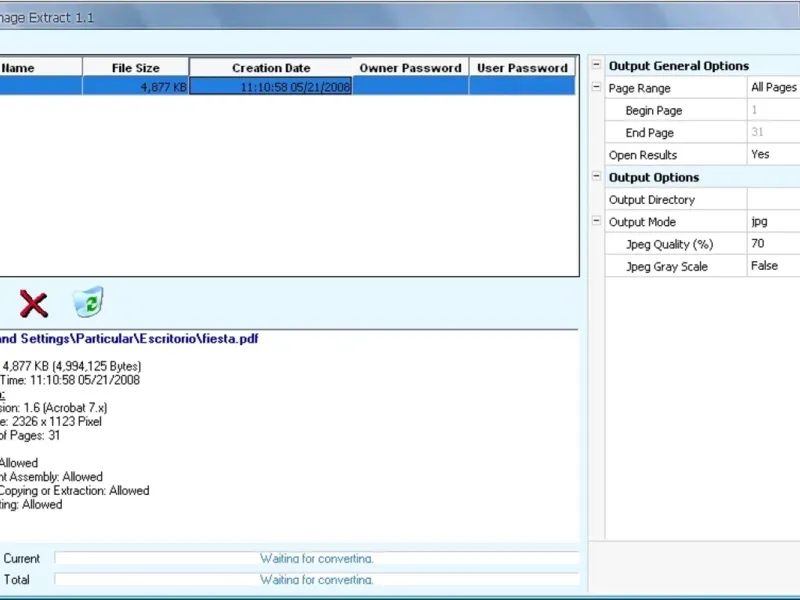Sort by the File Size column header
This screenshot has width=800, height=600.
point(136,67)
